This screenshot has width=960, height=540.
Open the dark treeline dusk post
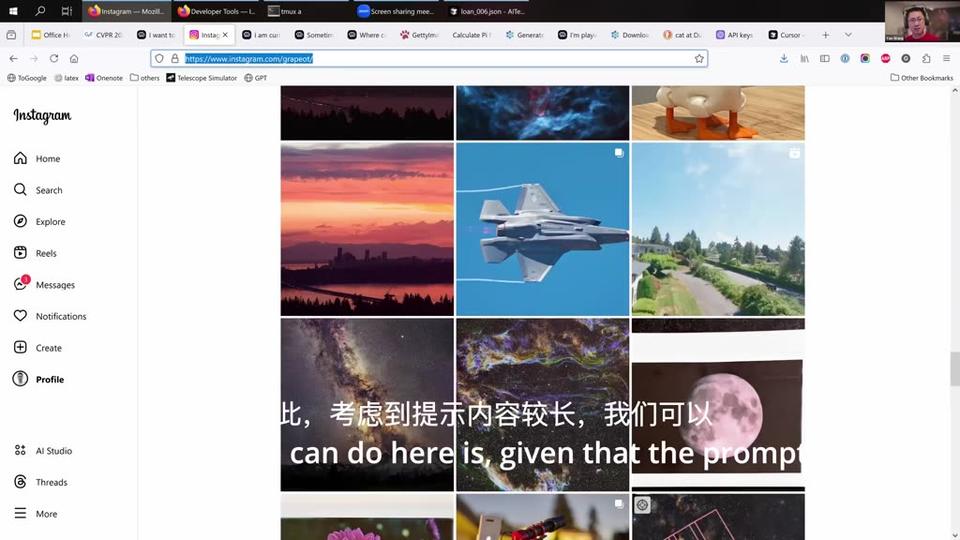click(367, 113)
